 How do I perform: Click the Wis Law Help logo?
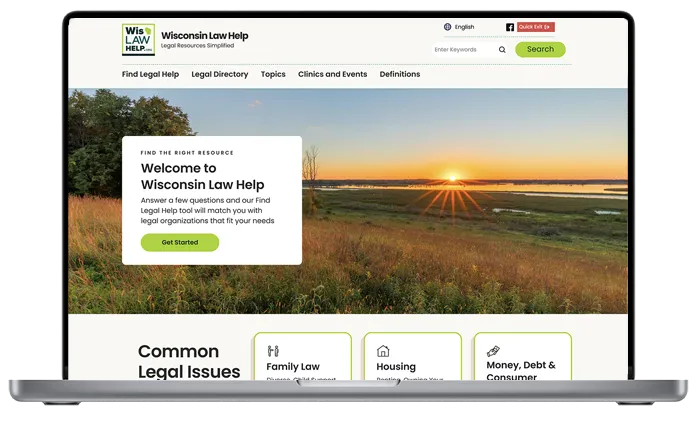point(138,40)
